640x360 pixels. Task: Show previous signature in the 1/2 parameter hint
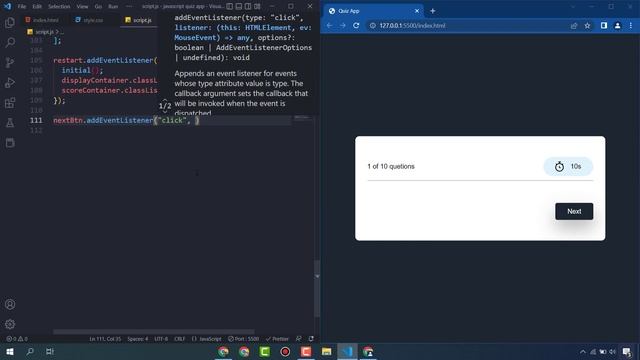pos(165,100)
